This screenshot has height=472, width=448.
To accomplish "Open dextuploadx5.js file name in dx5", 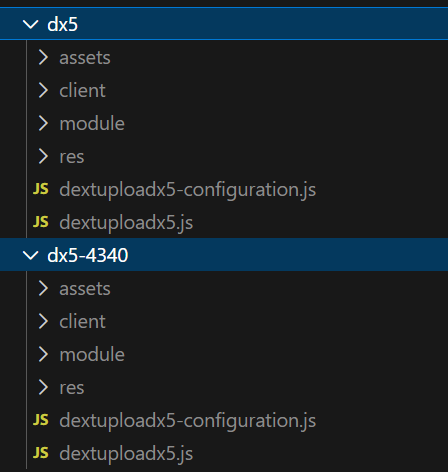I will pos(126,223).
